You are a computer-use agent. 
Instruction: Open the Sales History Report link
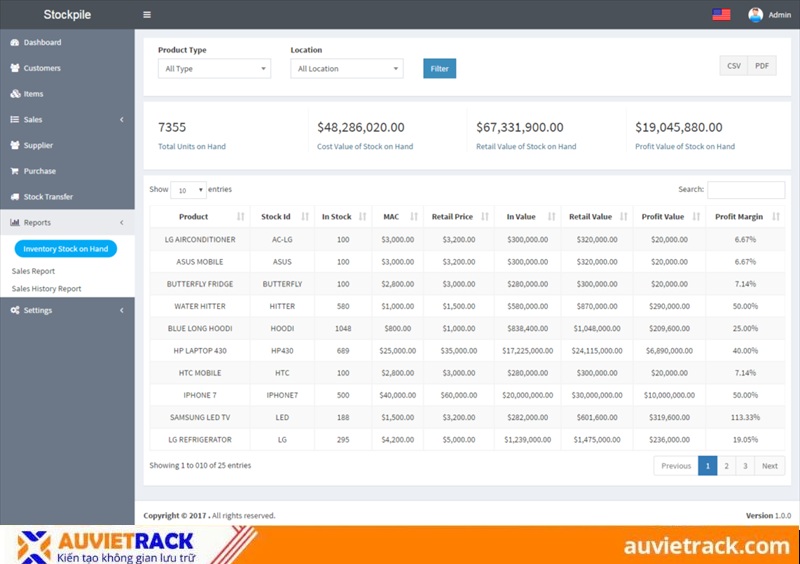[46, 288]
